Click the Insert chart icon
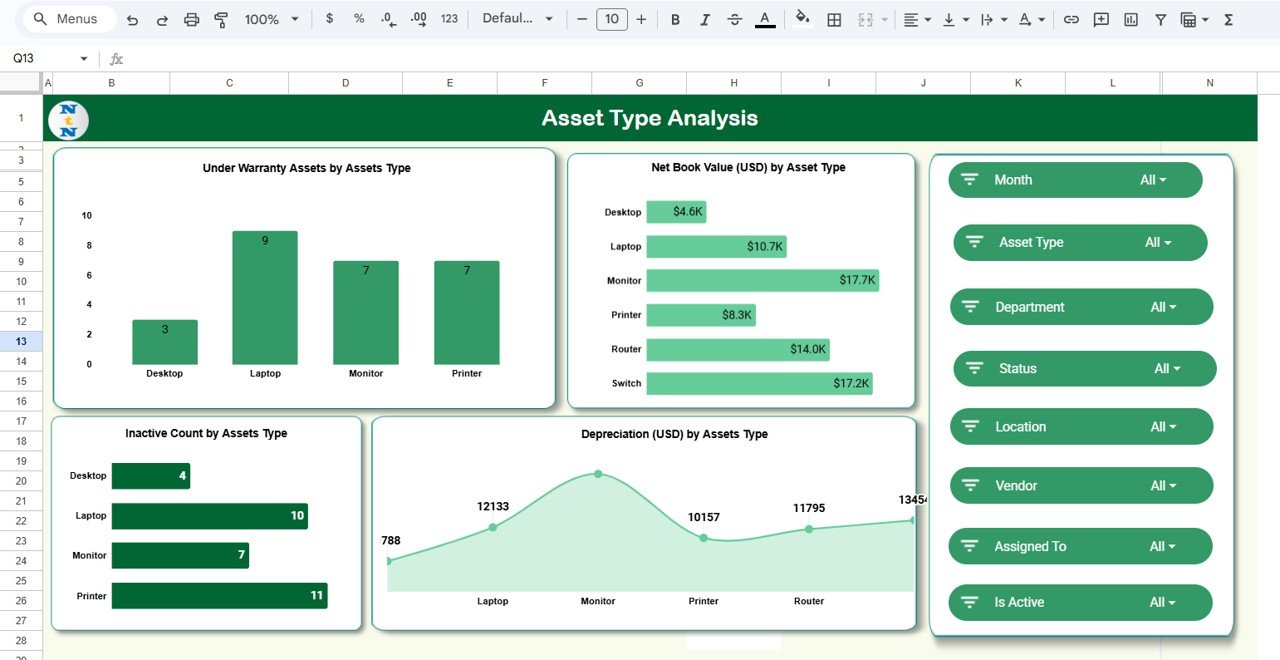The height and width of the screenshot is (660, 1280). 1131,19
